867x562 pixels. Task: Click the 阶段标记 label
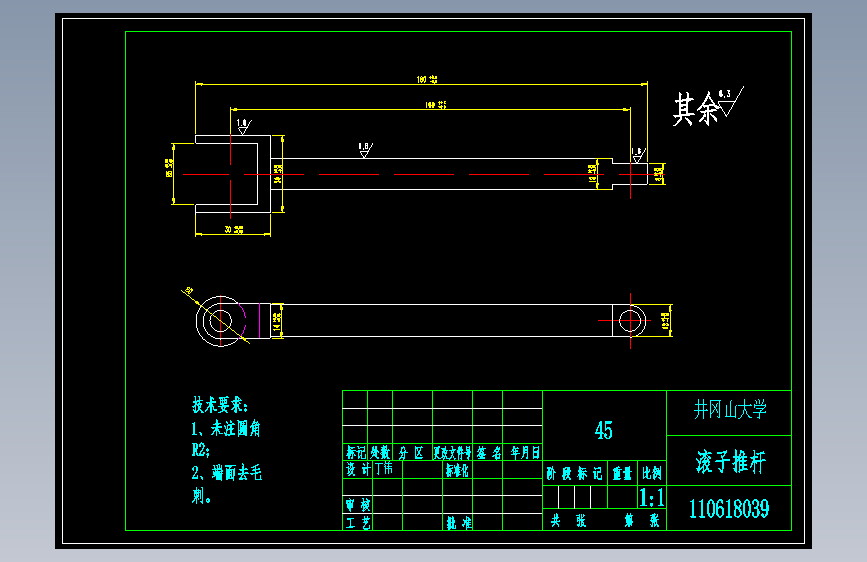574,473
